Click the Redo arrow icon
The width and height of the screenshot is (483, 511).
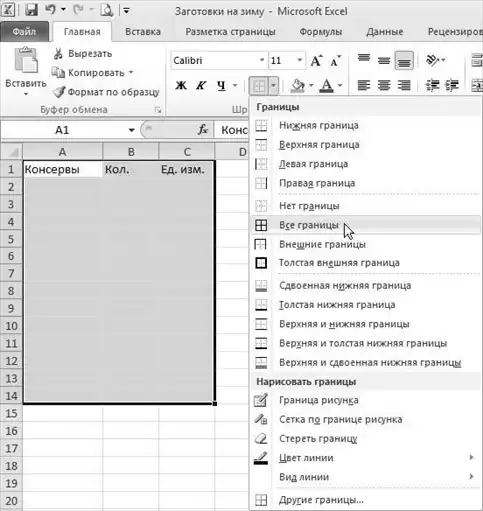point(78,10)
